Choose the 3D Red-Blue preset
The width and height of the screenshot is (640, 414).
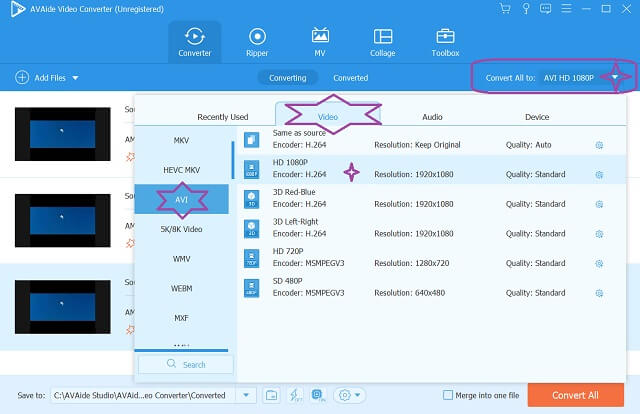click(432, 199)
